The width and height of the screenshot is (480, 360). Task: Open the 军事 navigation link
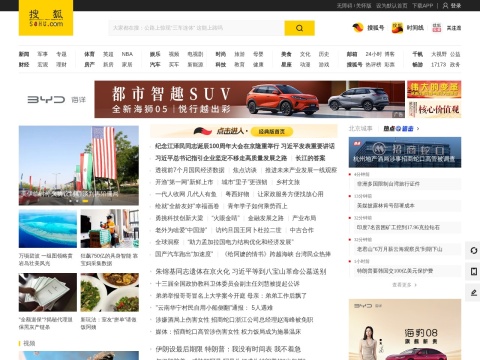(x=43, y=54)
